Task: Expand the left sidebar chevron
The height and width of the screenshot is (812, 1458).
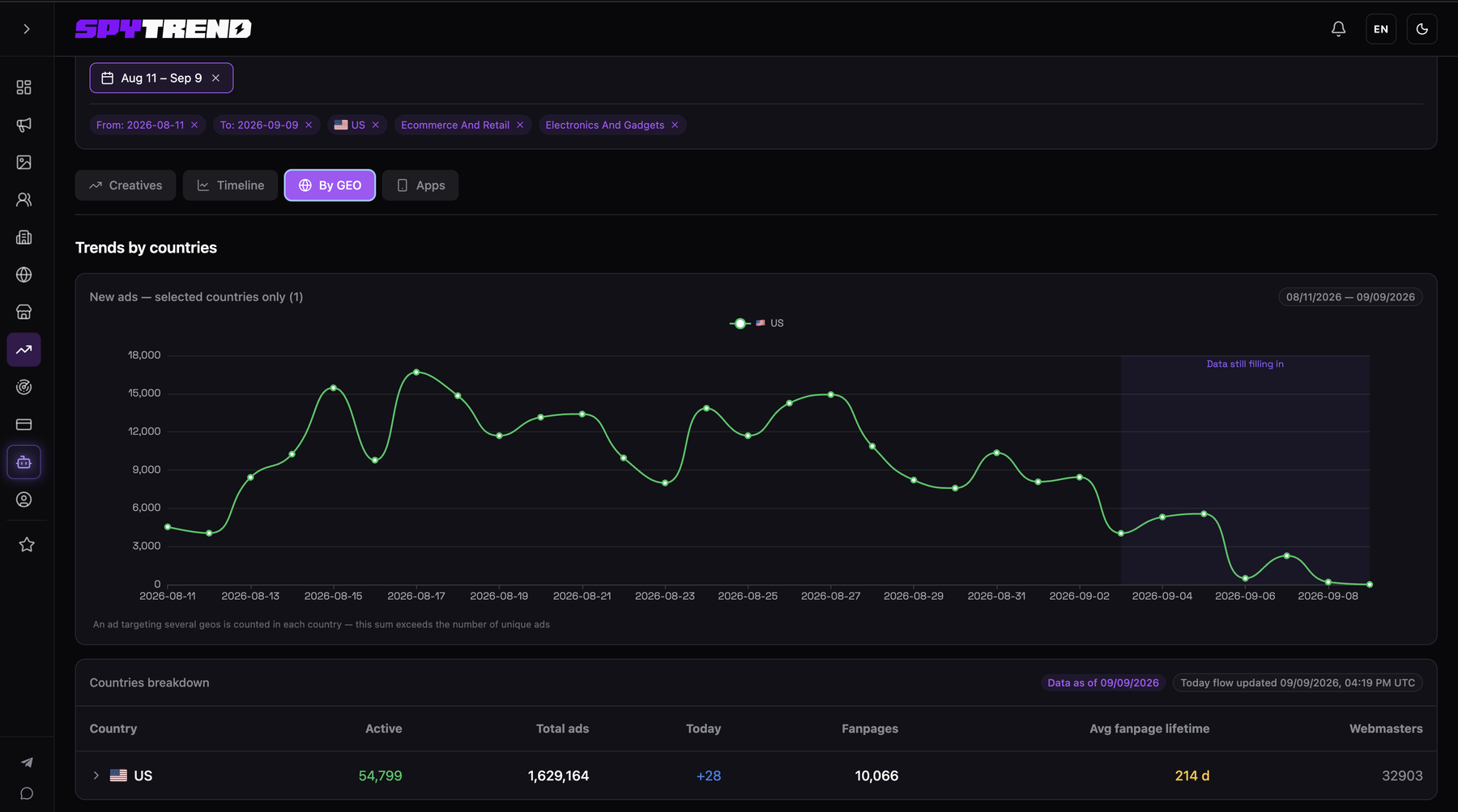Action: click(27, 29)
